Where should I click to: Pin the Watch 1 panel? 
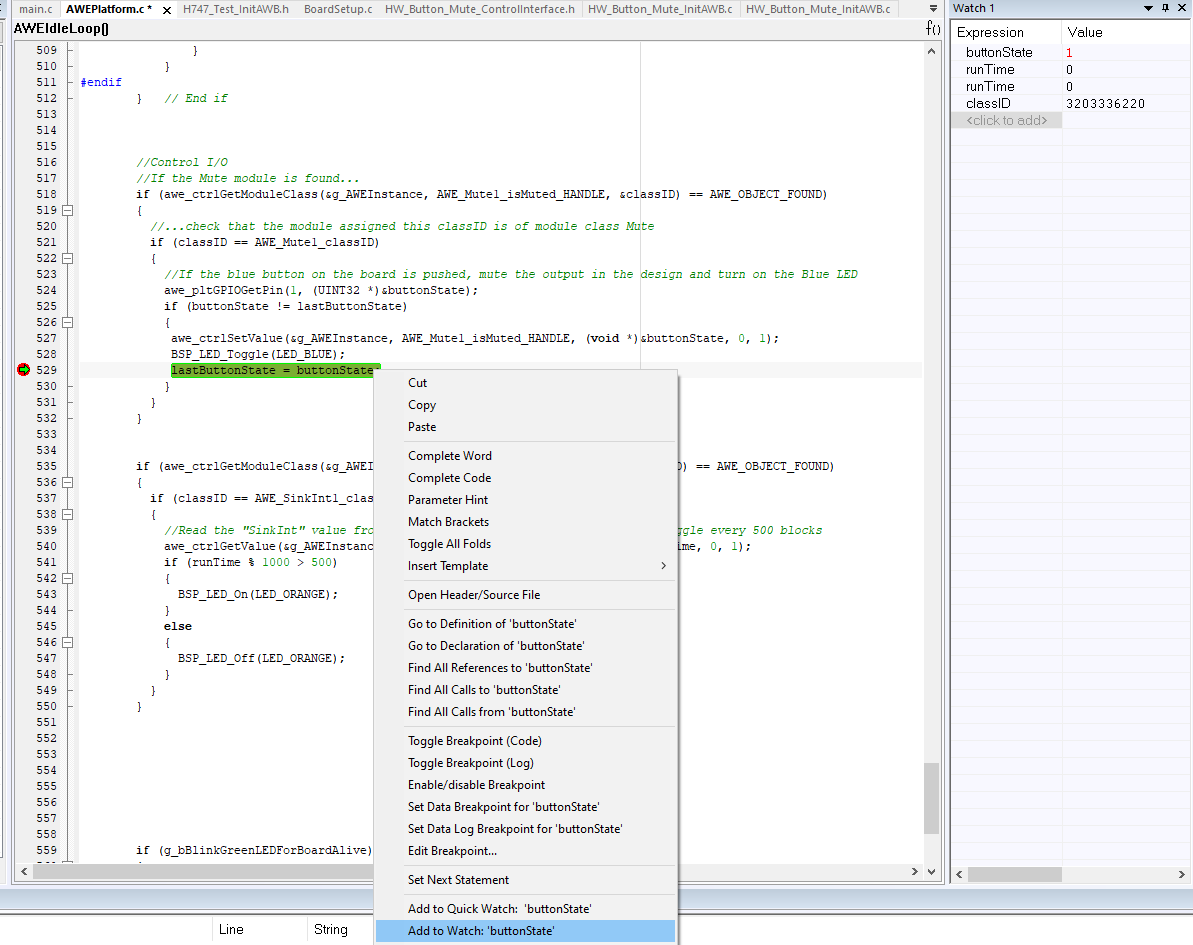pyautogui.click(x=1165, y=8)
